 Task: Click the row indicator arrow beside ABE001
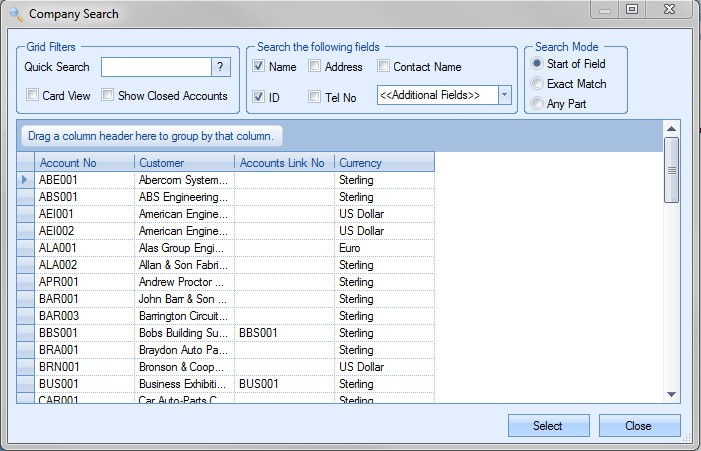[26, 180]
